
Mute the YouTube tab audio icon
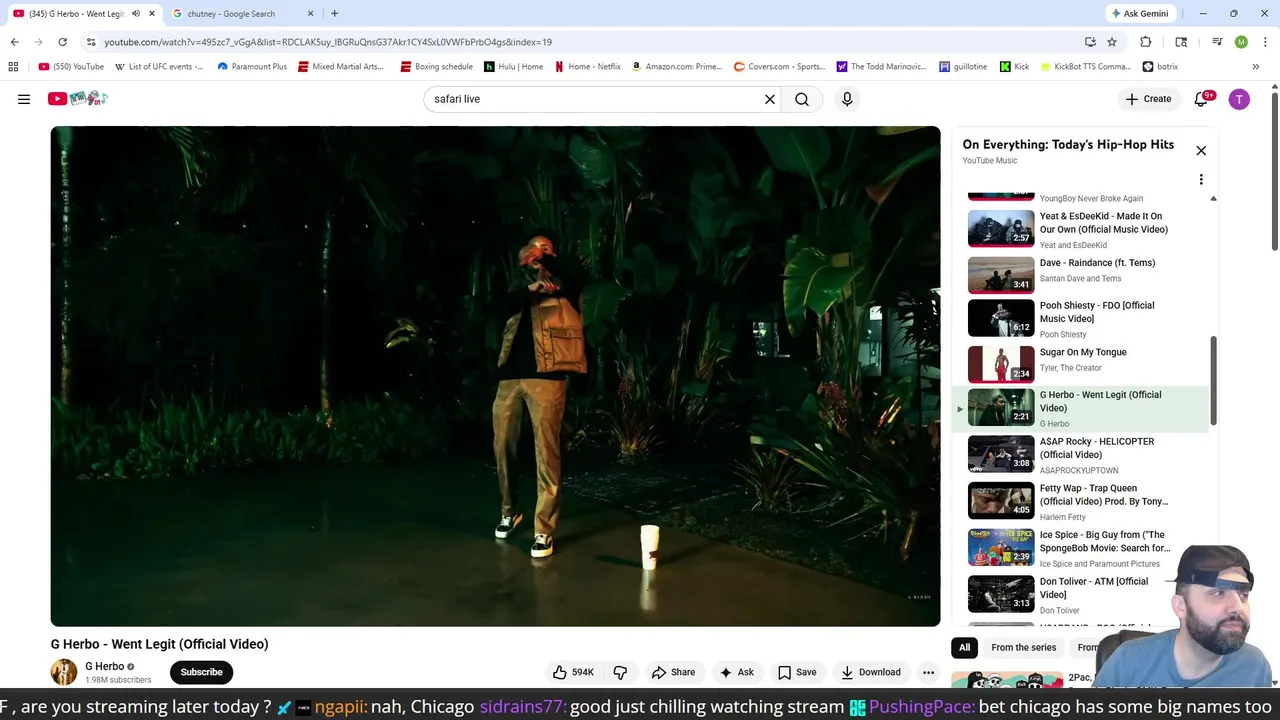[136, 14]
